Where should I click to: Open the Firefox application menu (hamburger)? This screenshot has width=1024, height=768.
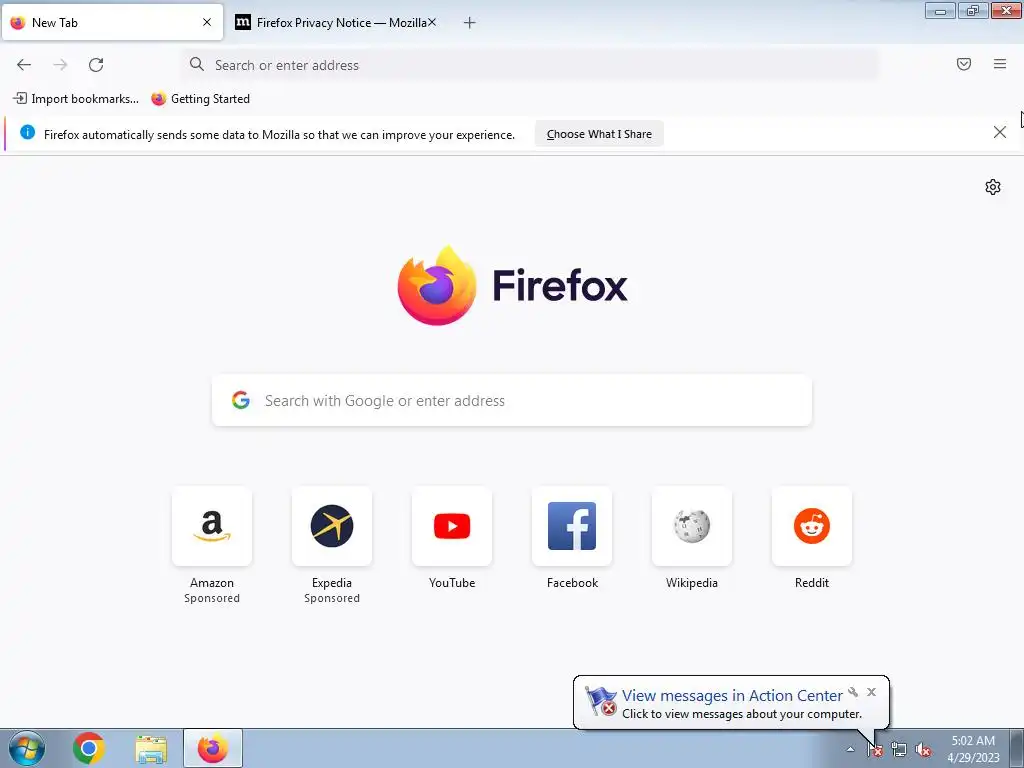(1000, 64)
